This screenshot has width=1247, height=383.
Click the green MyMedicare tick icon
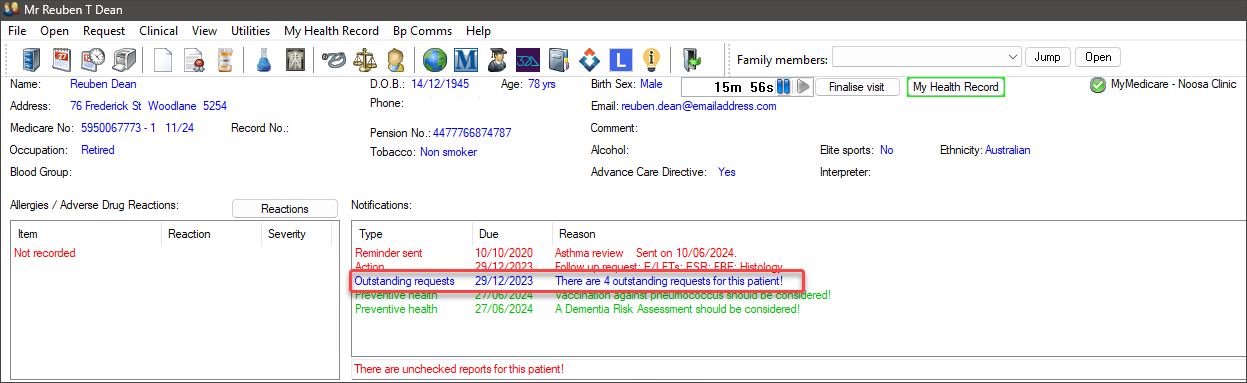tap(1098, 85)
